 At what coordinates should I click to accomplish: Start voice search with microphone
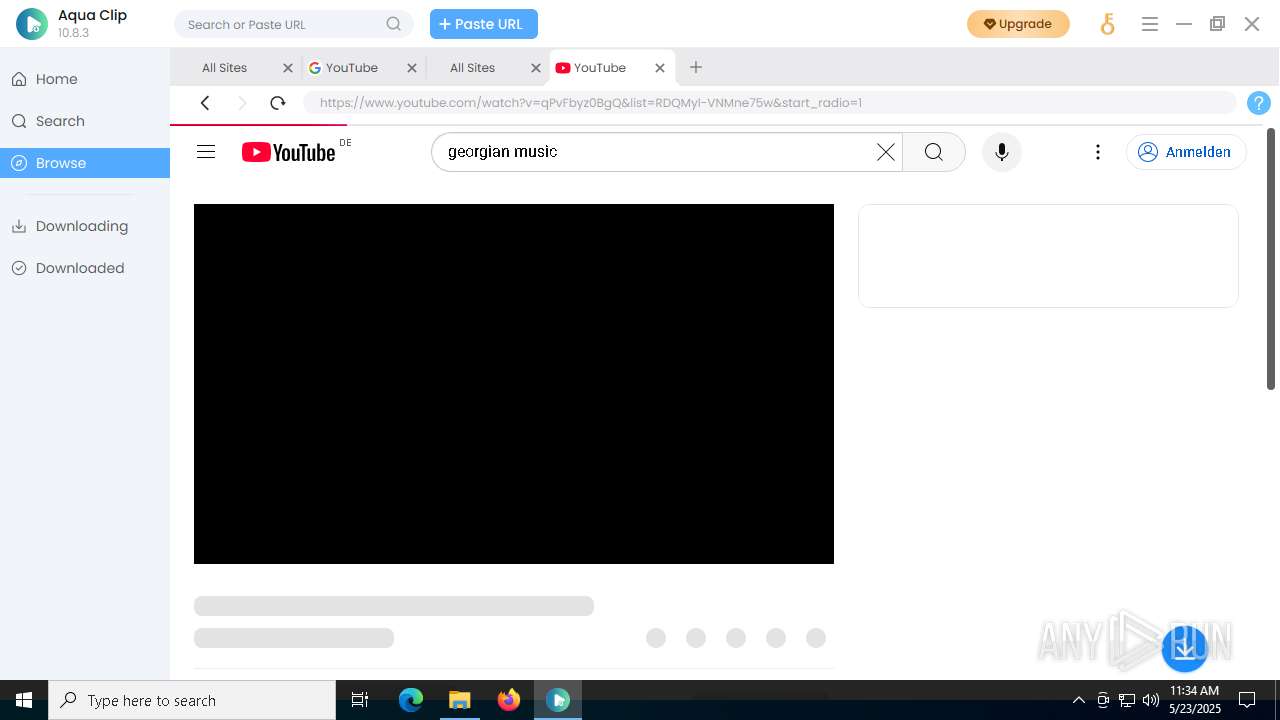(x=1002, y=152)
